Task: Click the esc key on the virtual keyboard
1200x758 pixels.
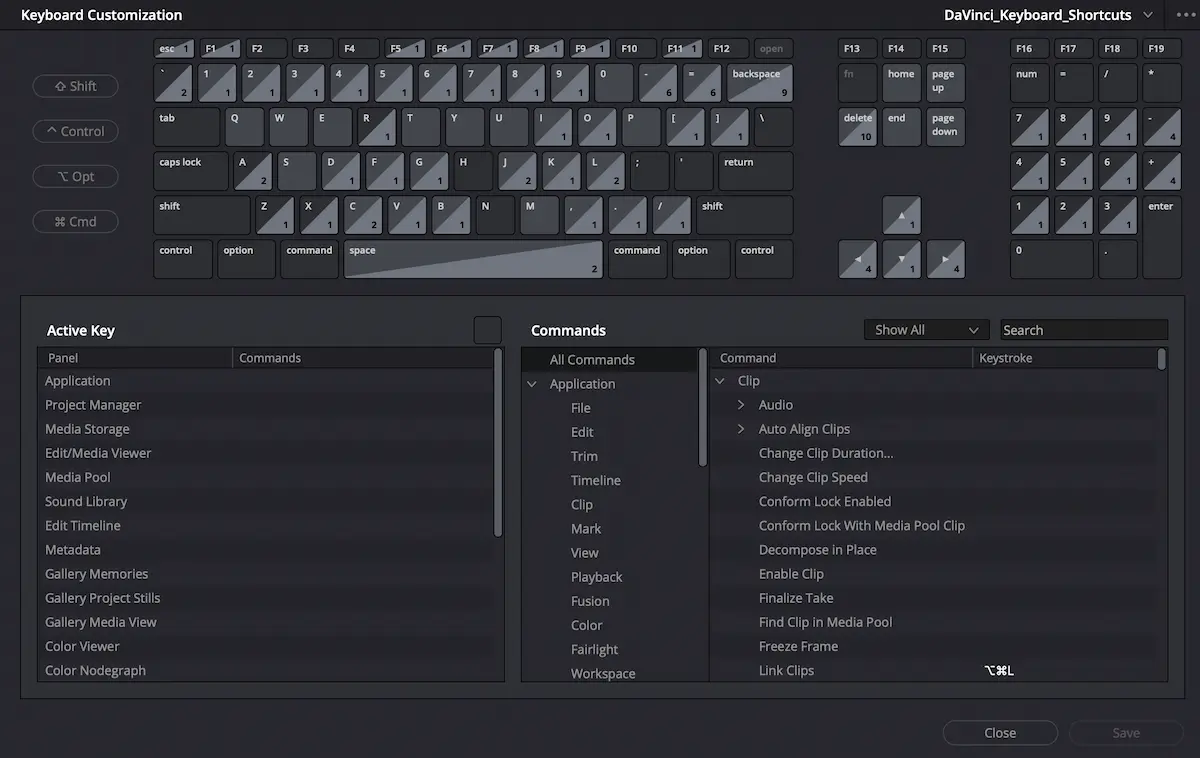Action: tap(170, 47)
